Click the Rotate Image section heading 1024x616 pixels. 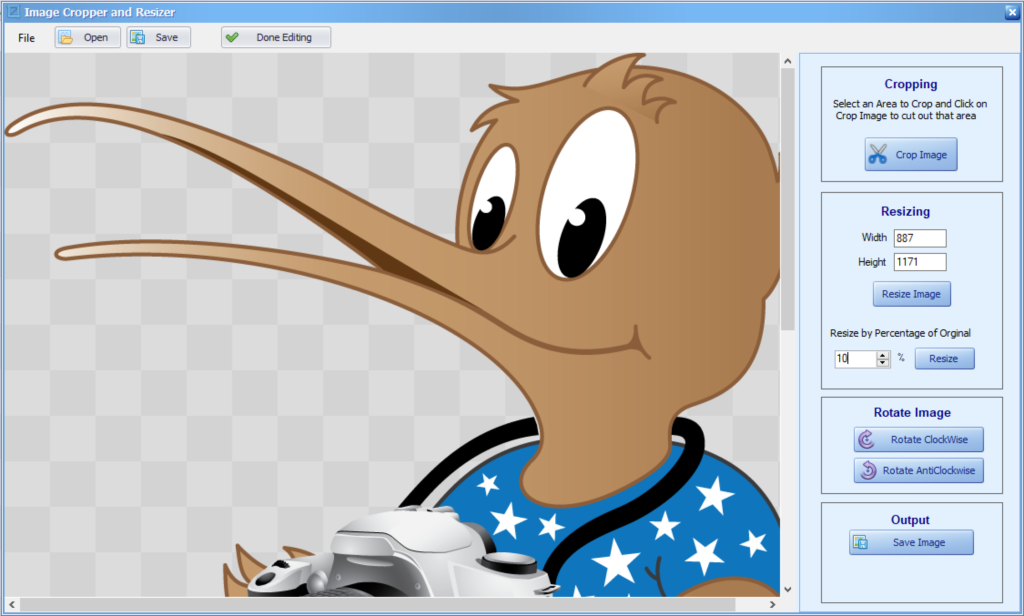[912, 412]
